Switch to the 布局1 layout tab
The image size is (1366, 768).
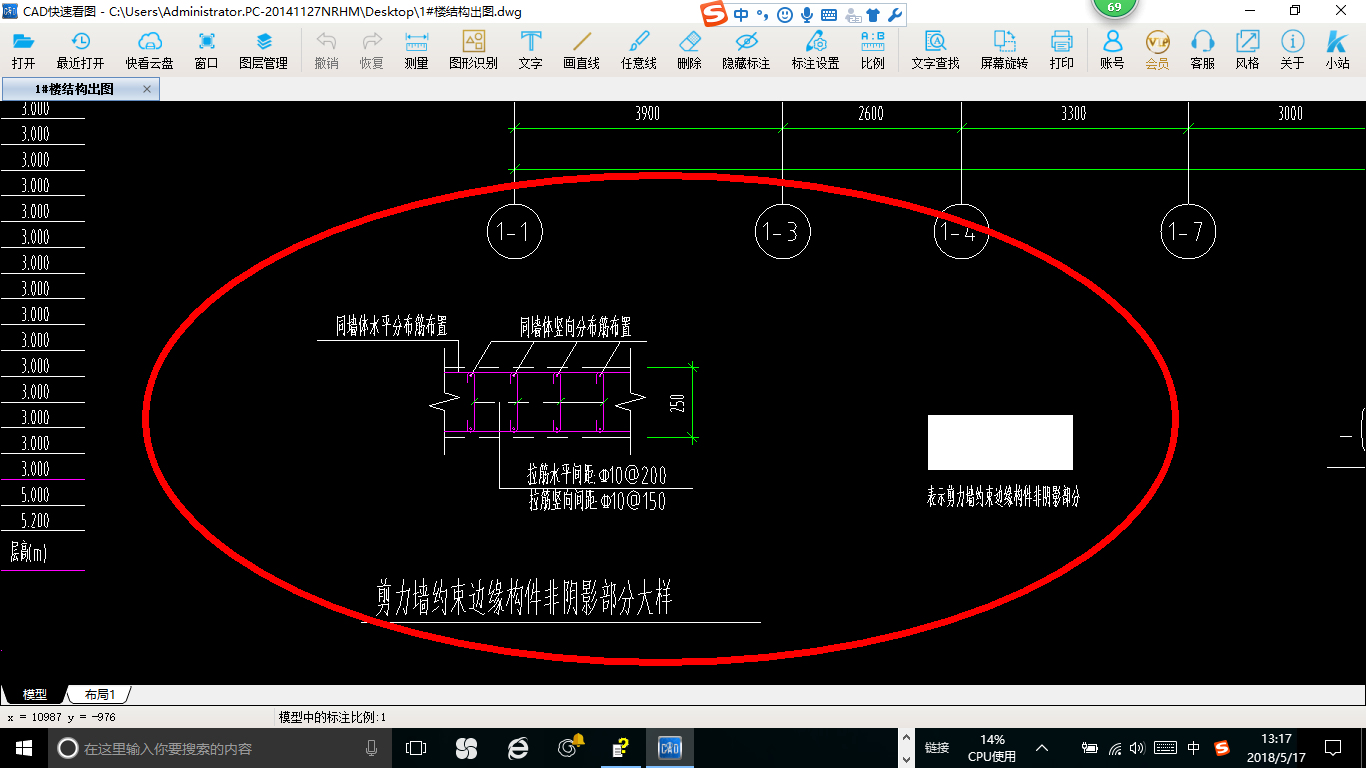tap(99, 694)
